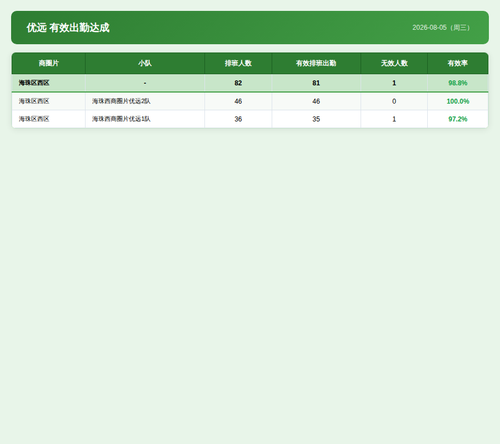This screenshot has height=444, width=500.
Task: Select bold 海珠区西区 in the summary row
Action: [x=34, y=83]
